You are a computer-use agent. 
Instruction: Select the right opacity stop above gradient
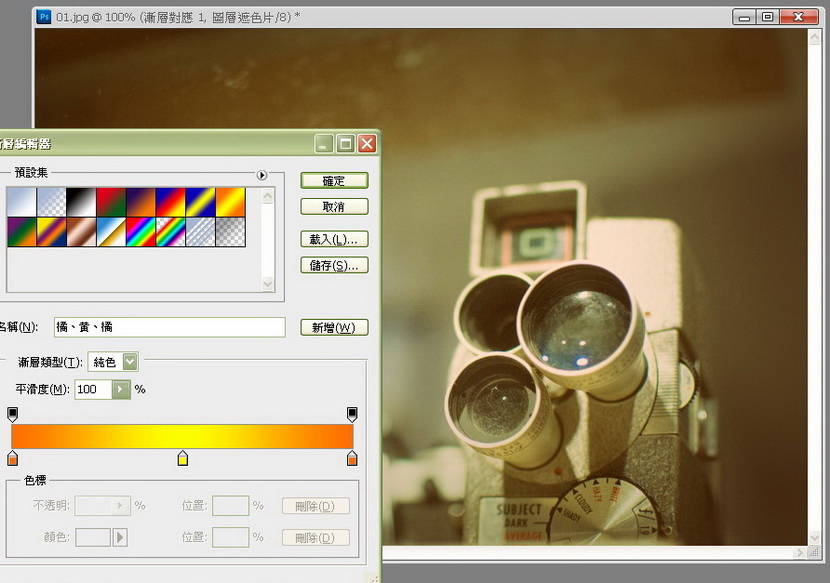[x=352, y=413]
